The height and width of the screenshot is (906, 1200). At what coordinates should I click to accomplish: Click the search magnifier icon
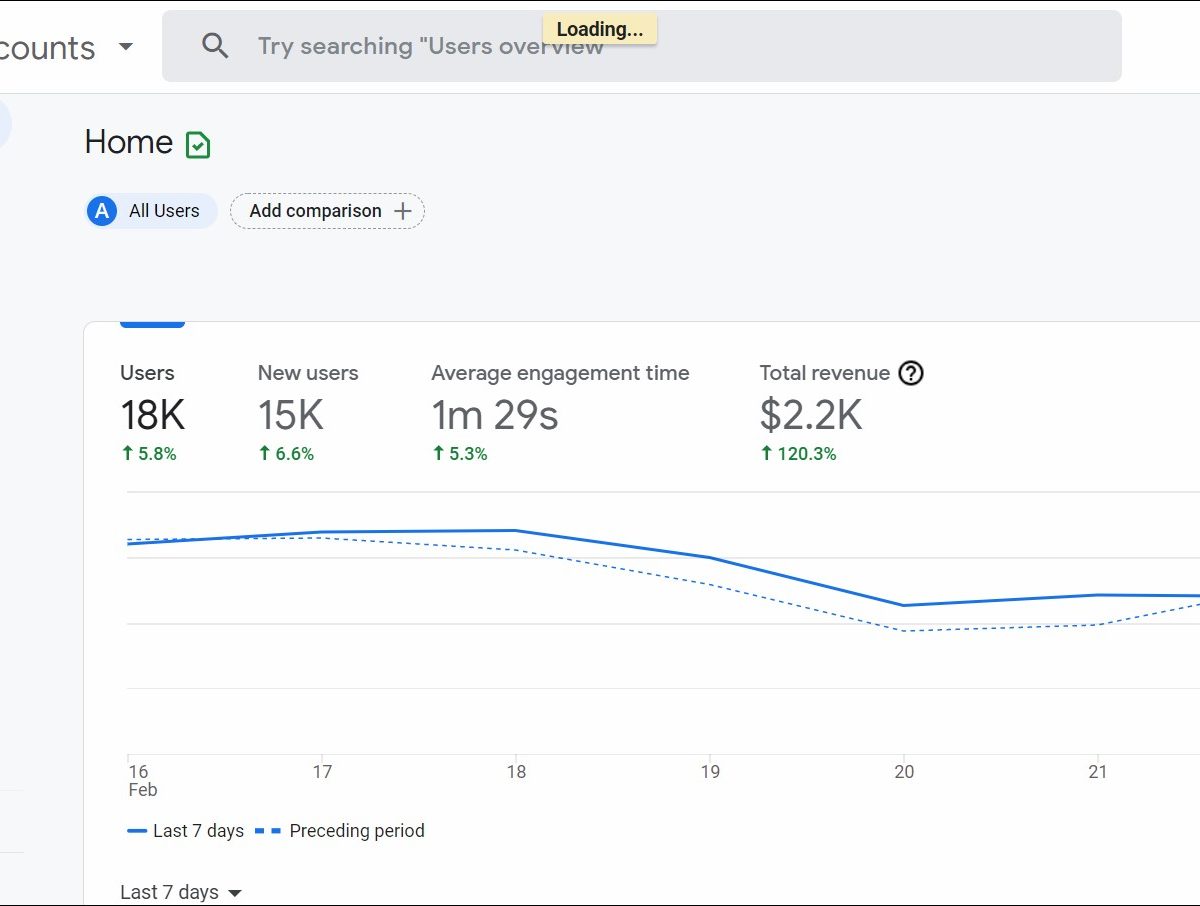click(x=215, y=46)
